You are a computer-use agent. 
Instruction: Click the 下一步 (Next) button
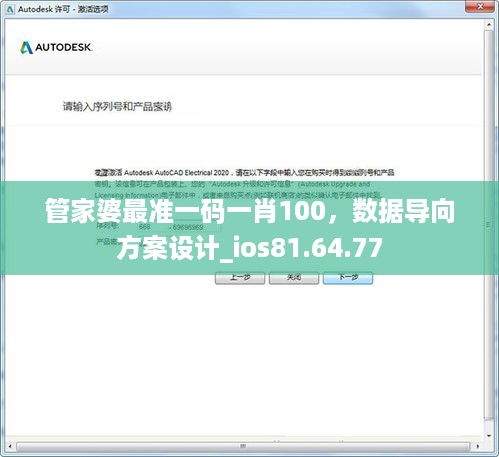tap(348, 278)
